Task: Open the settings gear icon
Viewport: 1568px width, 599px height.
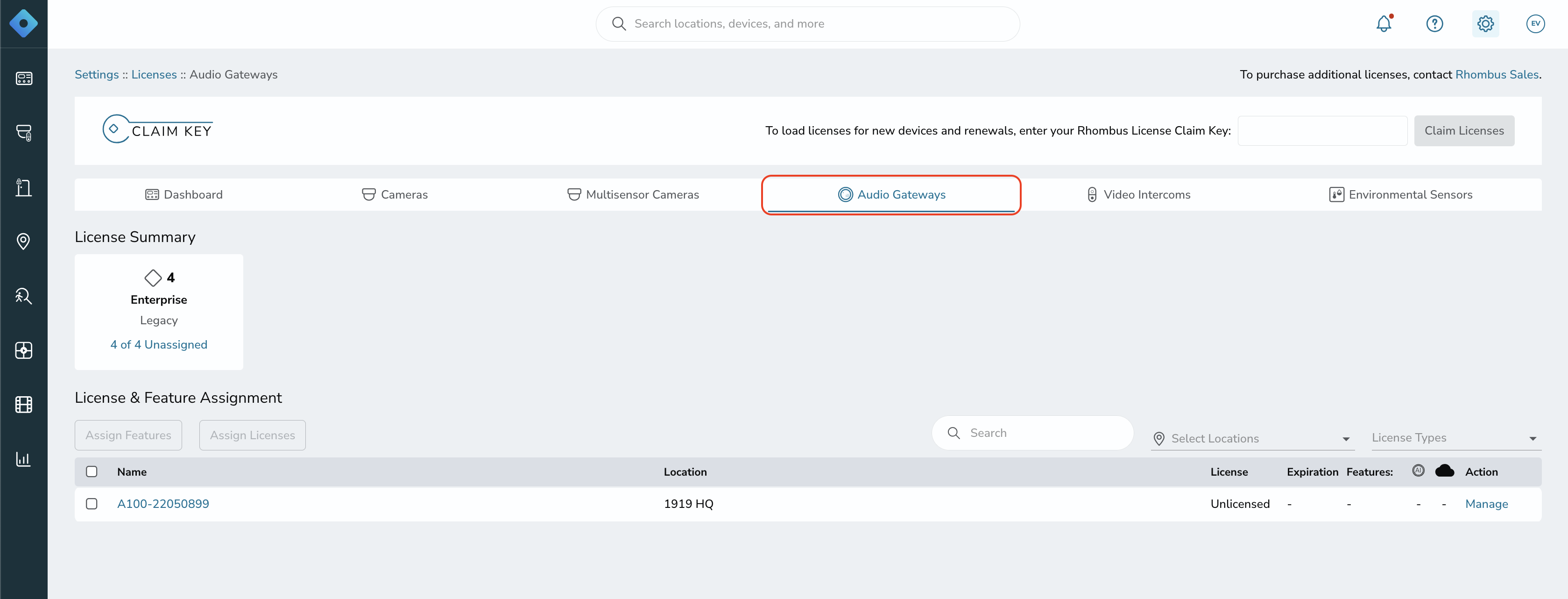Action: pos(1485,24)
